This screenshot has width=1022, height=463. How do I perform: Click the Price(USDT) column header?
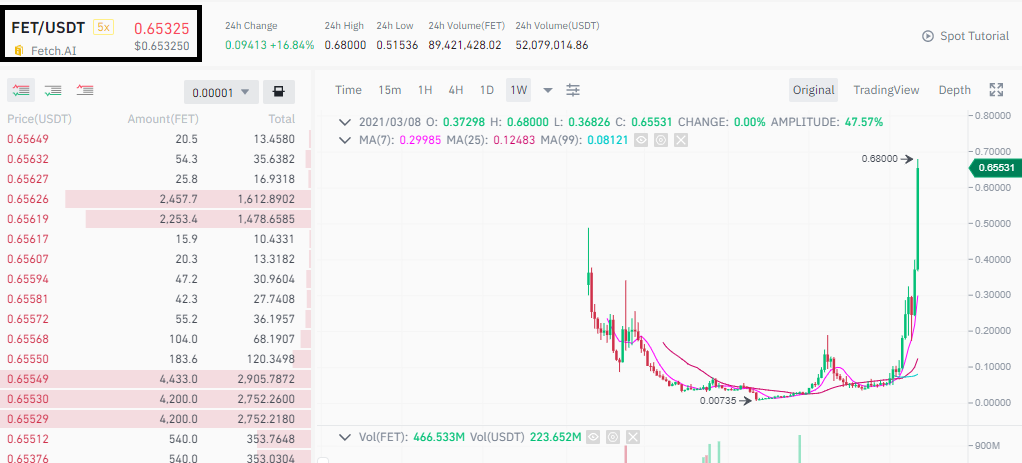point(39,119)
